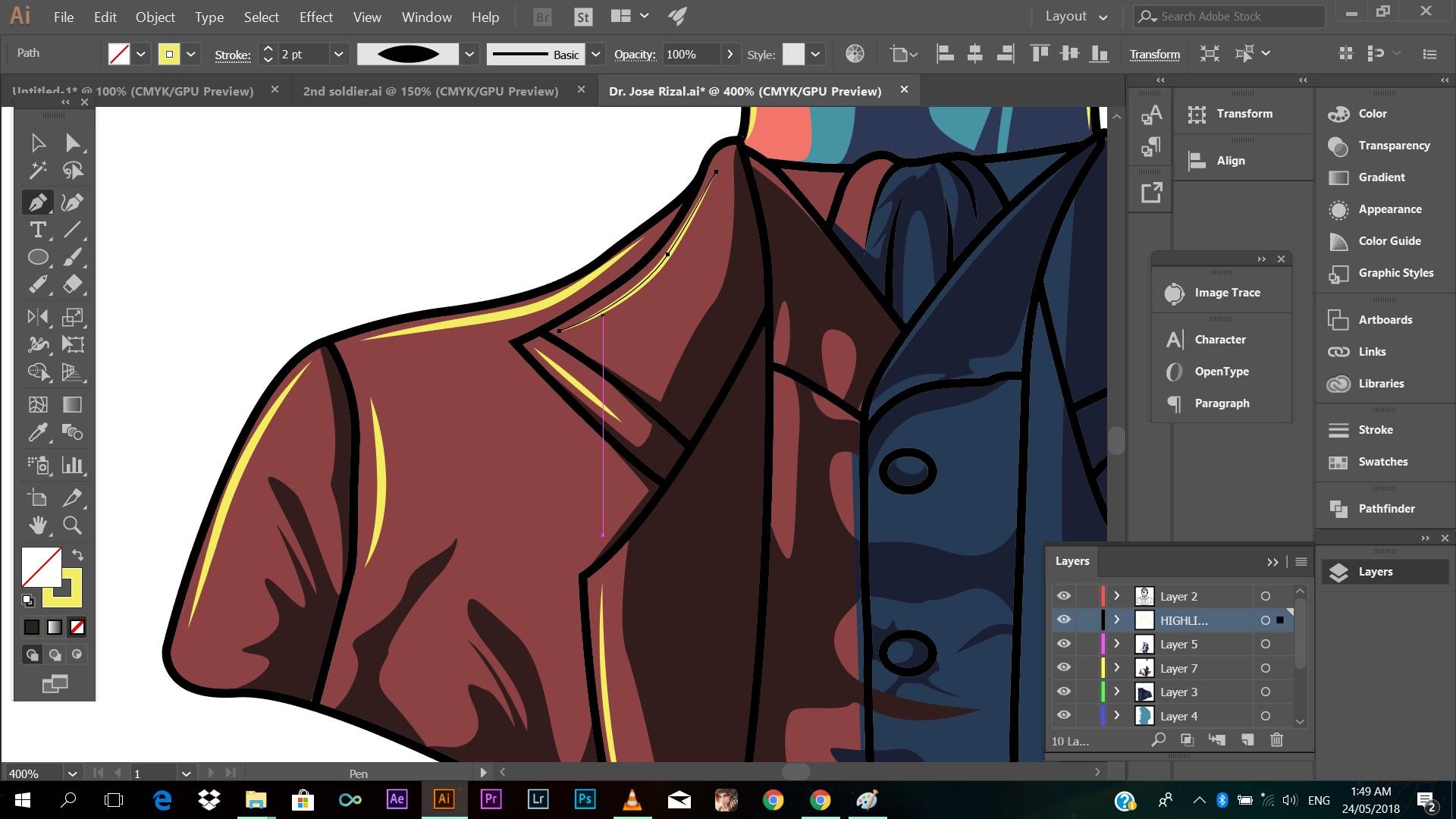Open the Effect menu
The height and width of the screenshot is (819, 1456).
coord(315,17)
